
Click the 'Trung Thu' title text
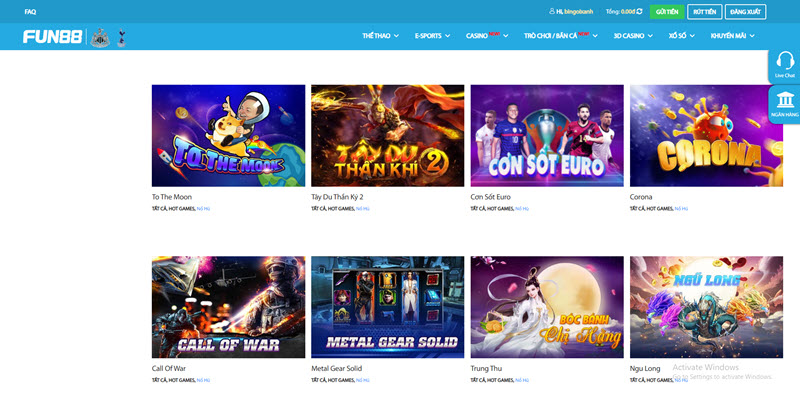[485, 368]
